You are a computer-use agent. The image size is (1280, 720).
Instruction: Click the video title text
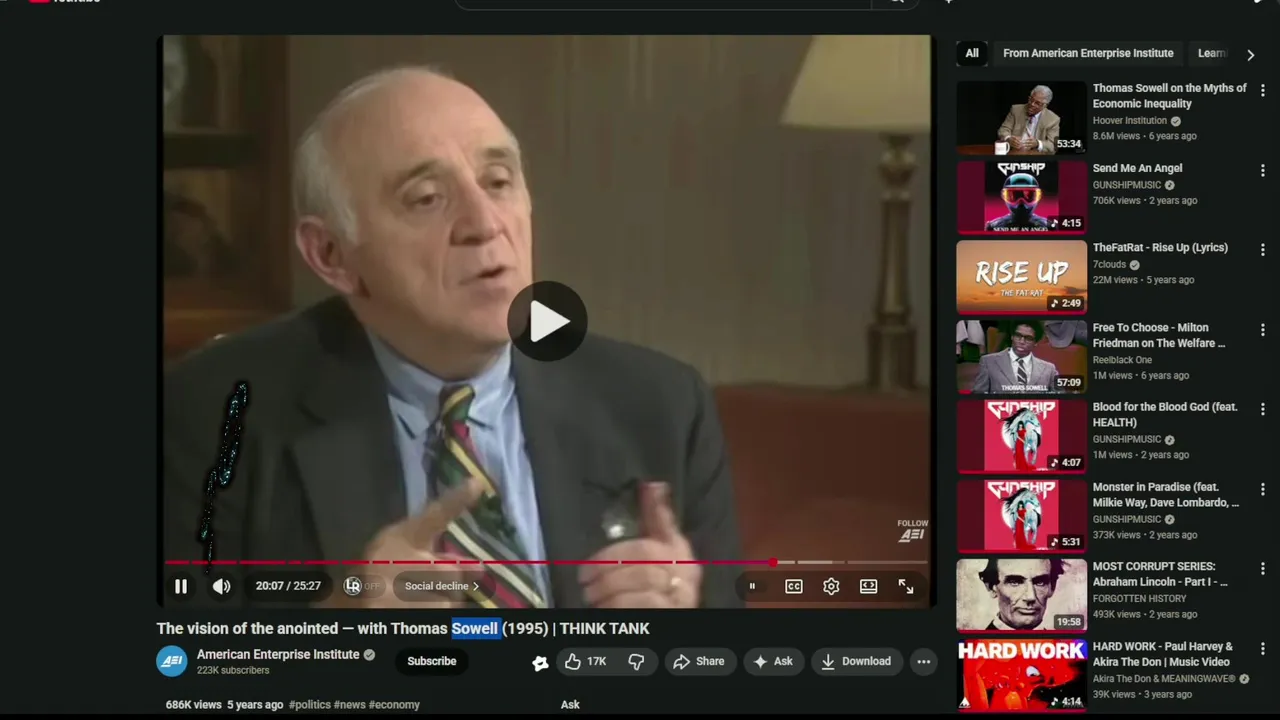click(x=403, y=629)
